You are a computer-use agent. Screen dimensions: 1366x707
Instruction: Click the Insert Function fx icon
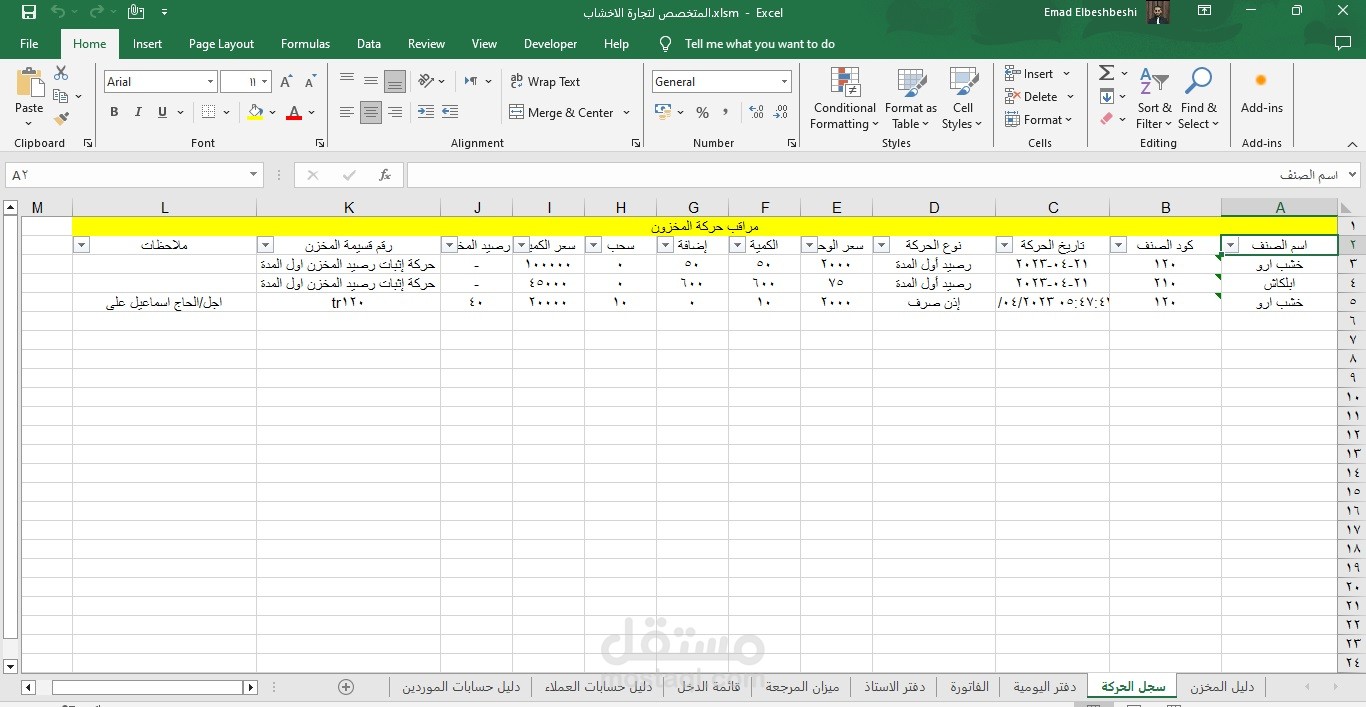tap(385, 175)
